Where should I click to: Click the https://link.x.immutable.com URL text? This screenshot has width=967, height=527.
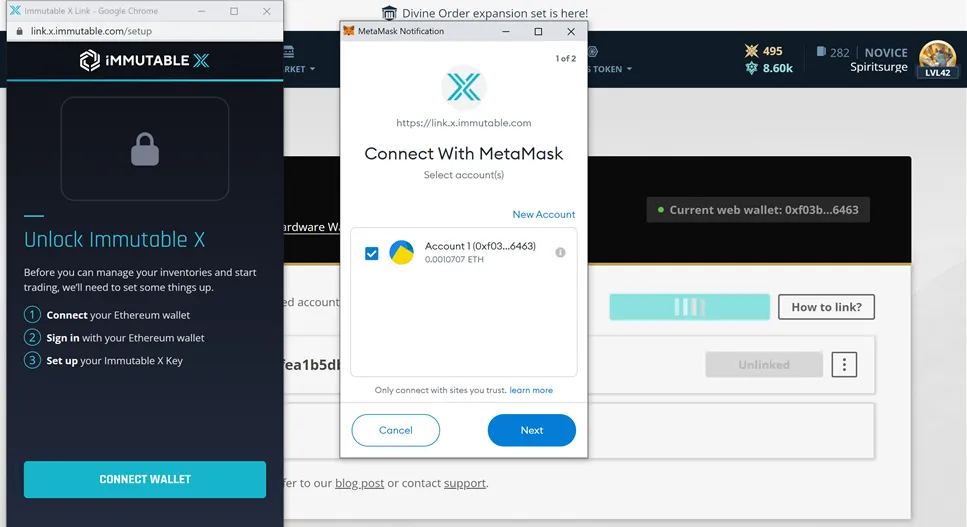(x=464, y=123)
